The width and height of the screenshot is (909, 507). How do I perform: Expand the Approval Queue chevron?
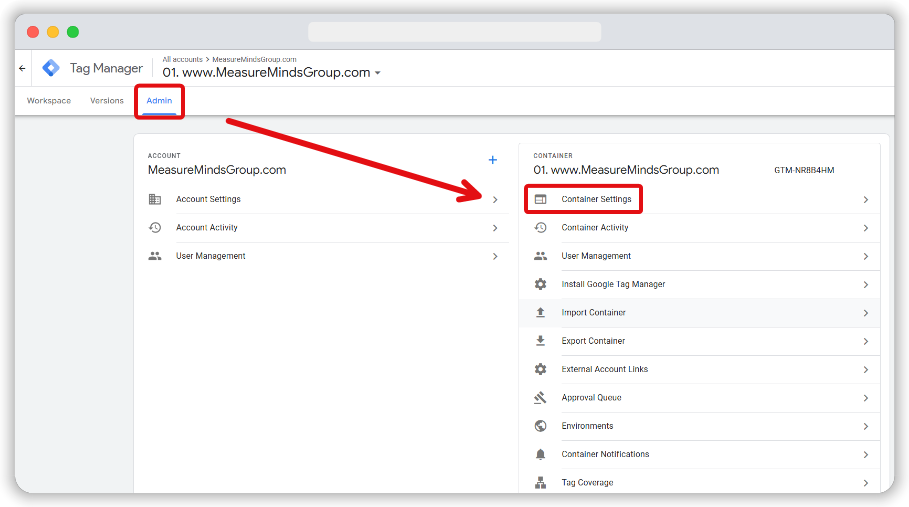(866, 398)
